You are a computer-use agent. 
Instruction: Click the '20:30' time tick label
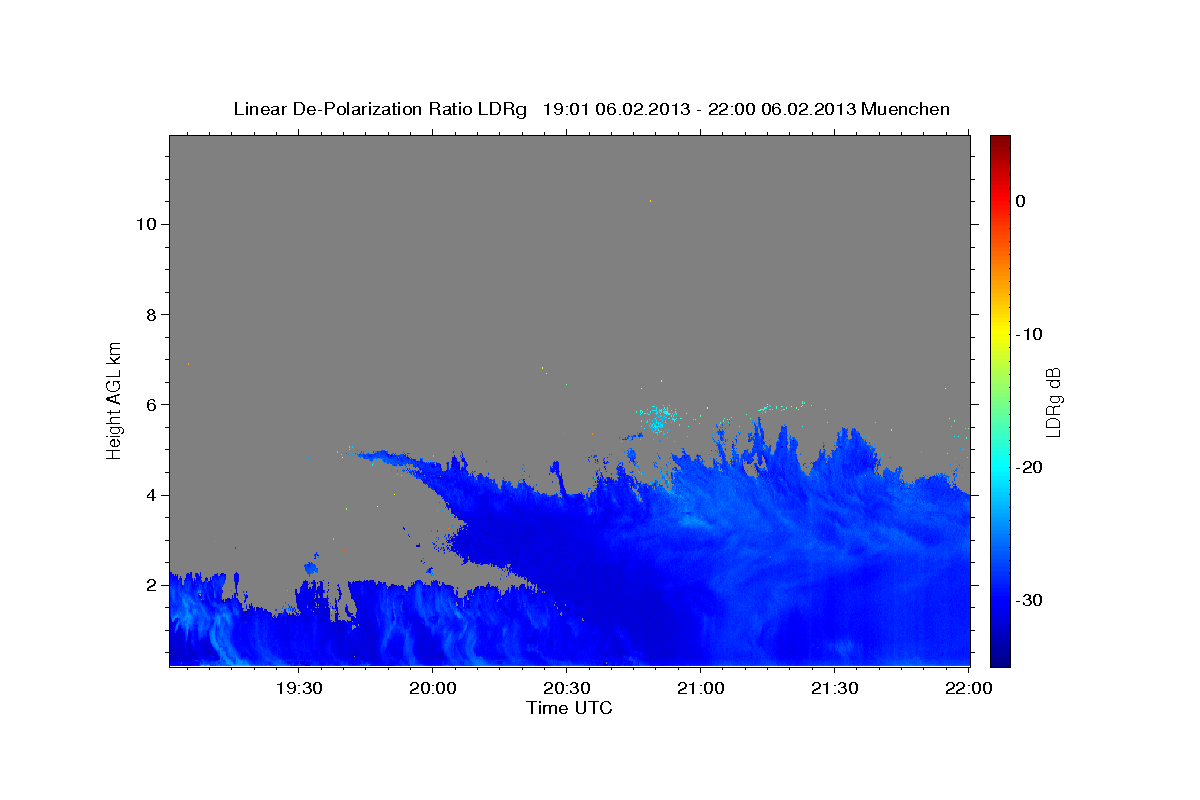(x=567, y=688)
